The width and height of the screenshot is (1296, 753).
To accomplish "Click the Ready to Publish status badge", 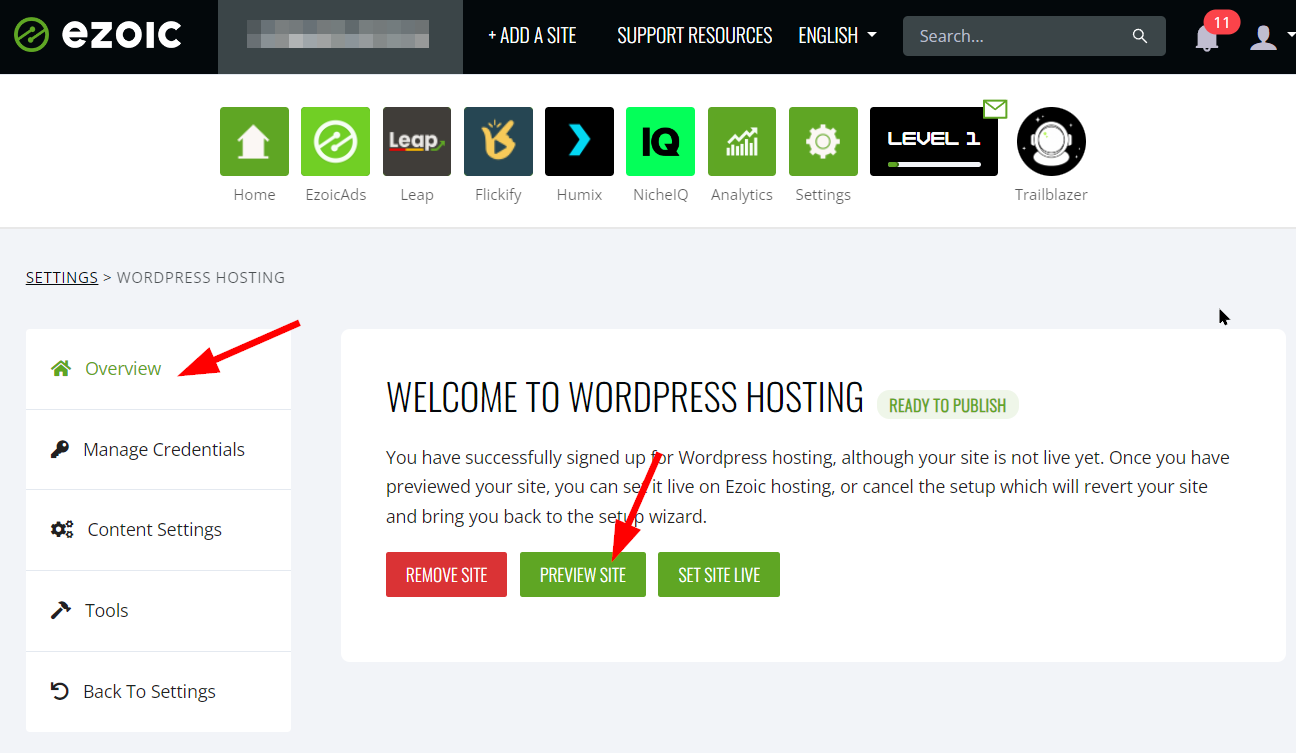I will (948, 405).
